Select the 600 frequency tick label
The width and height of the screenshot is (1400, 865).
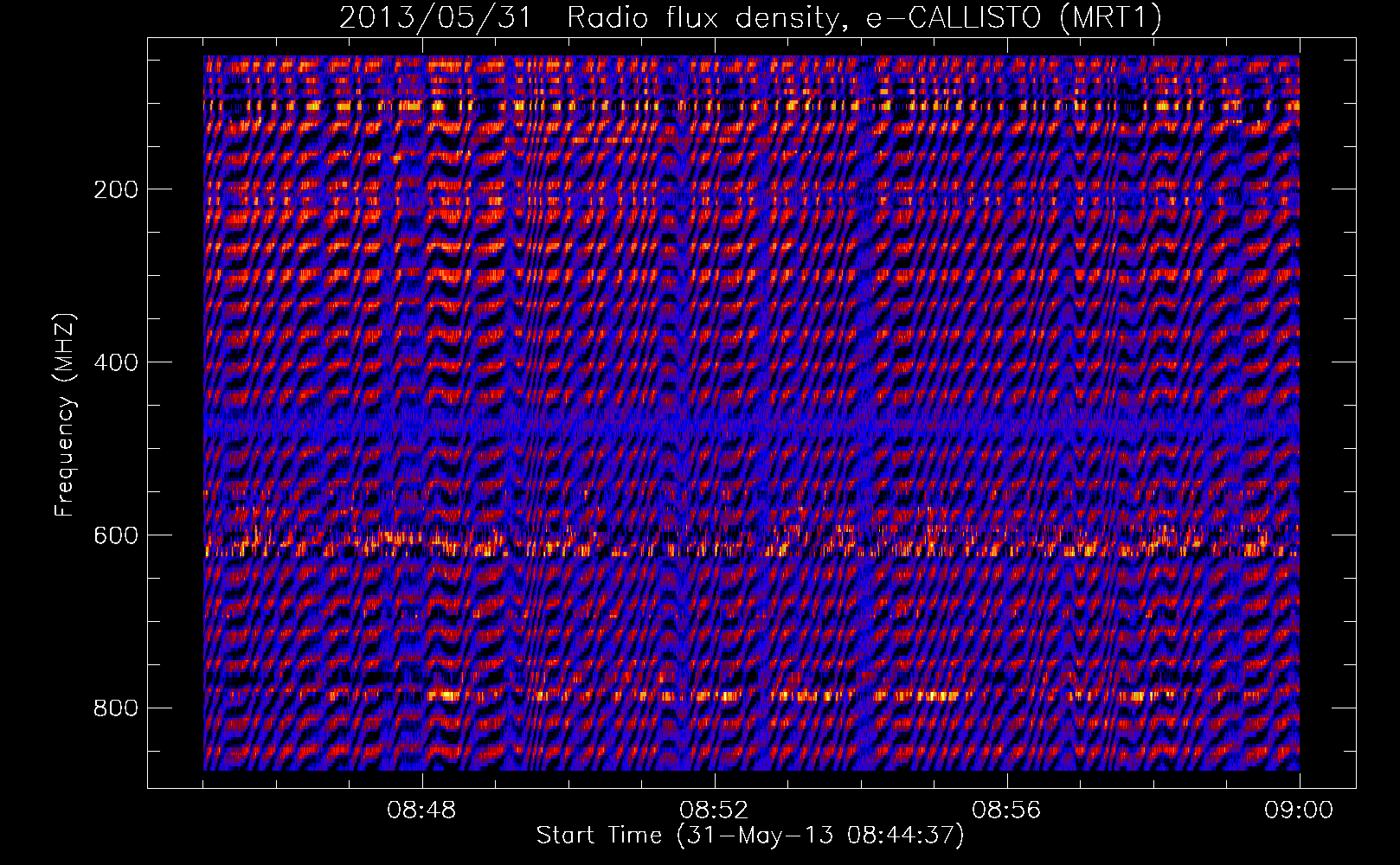pyautogui.click(x=116, y=535)
